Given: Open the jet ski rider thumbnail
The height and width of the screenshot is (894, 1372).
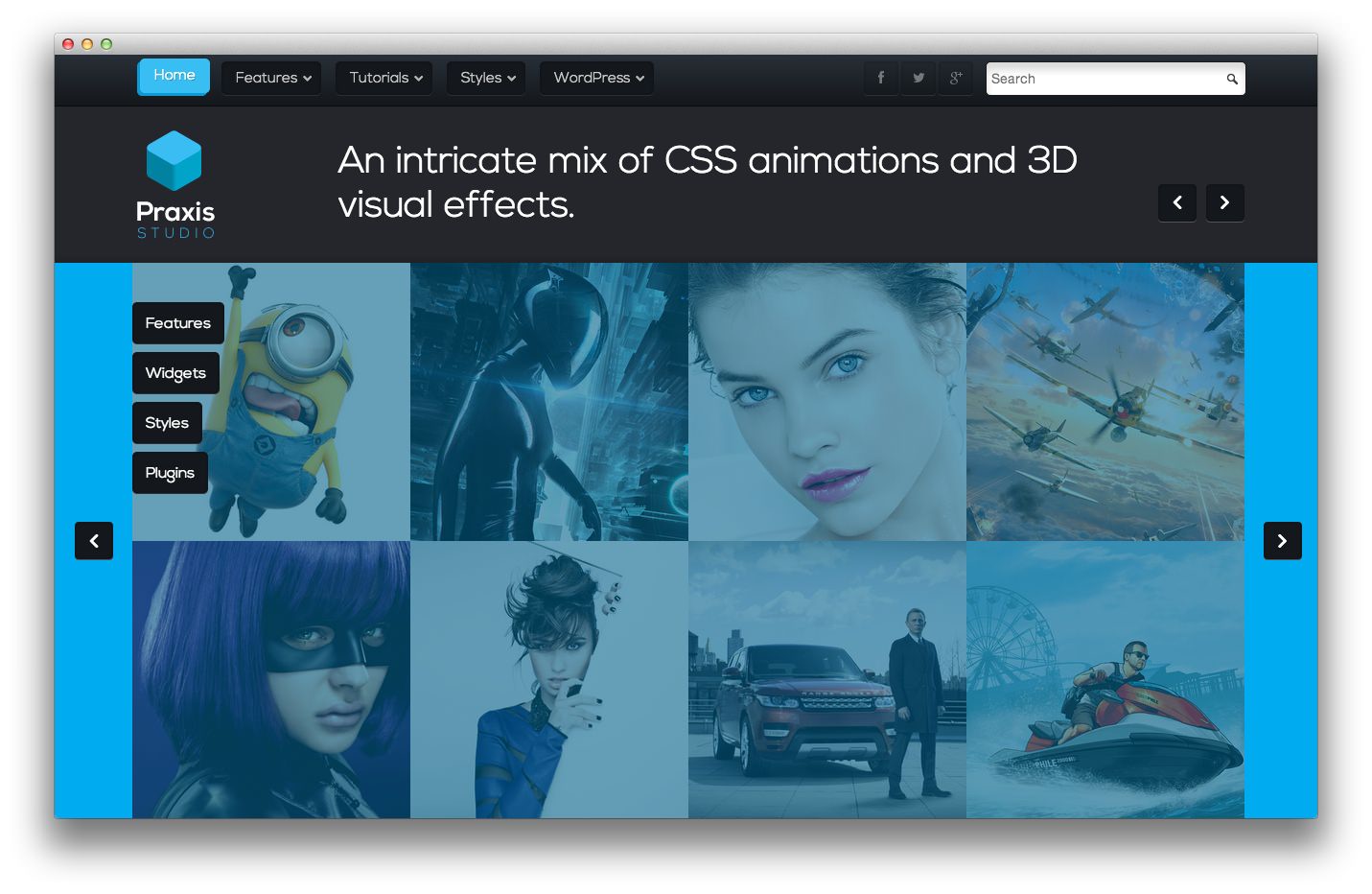Looking at the screenshot, I should pyautogui.click(x=1105, y=679).
